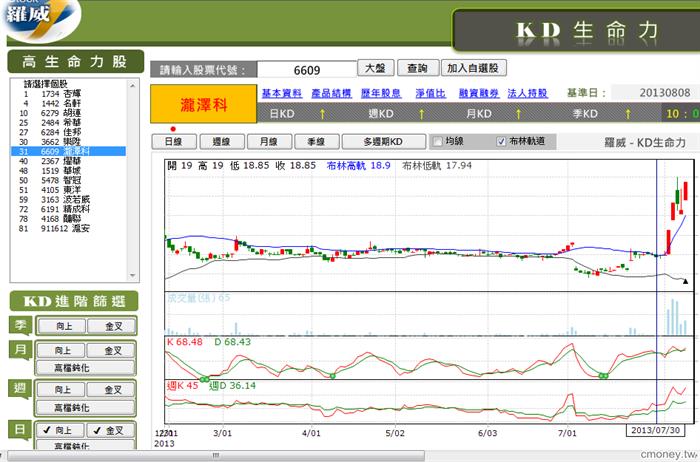
Task: Switch to 週線 chart tab
Action: tap(222, 142)
